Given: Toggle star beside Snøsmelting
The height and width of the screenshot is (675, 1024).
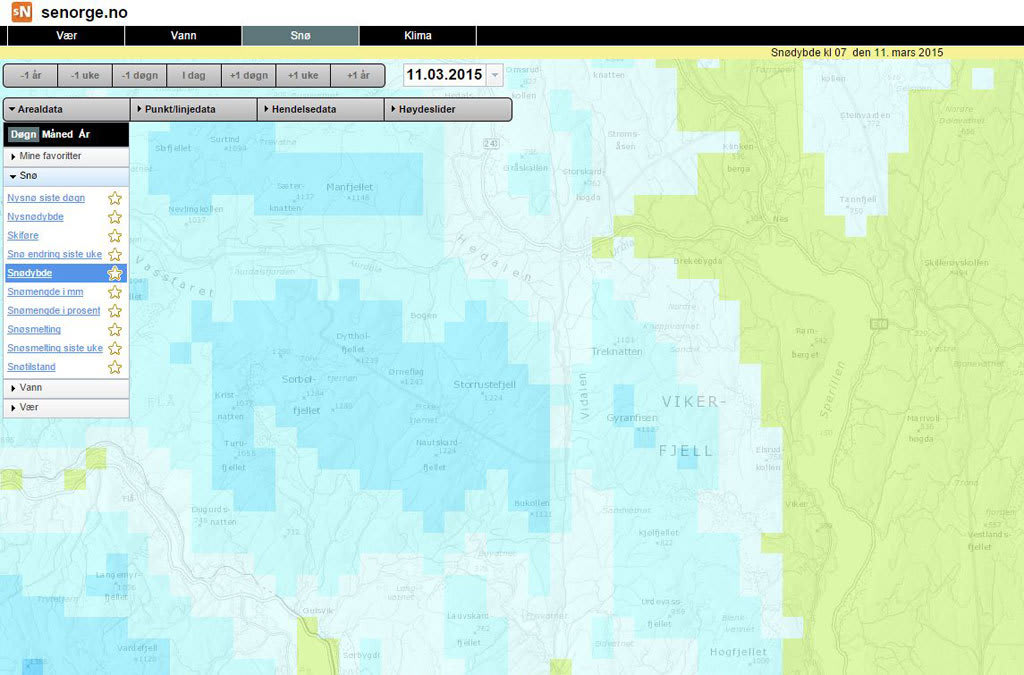Looking at the screenshot, I should pyautogui.click(x=115, y=330).
